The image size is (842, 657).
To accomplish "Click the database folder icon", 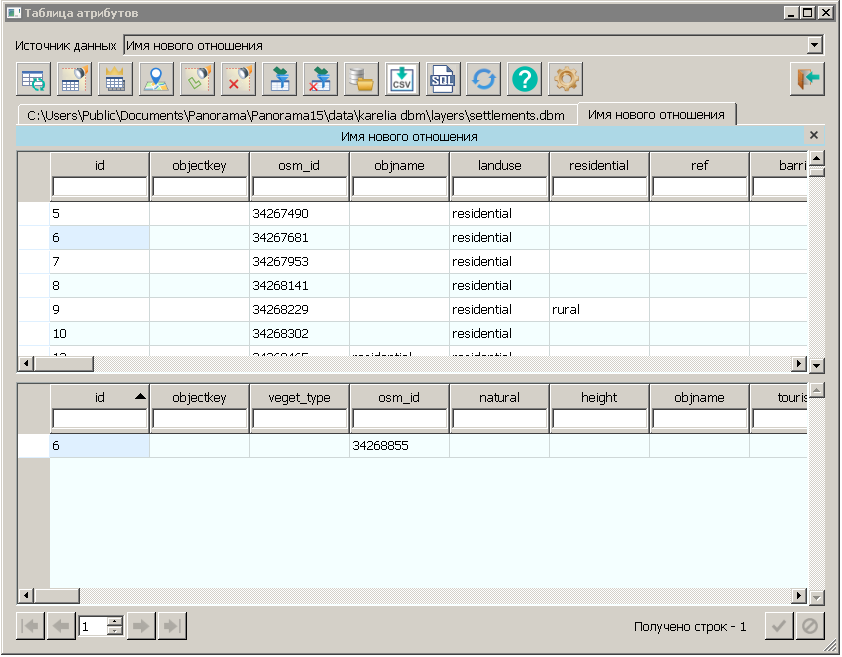I will click(360, 78).
